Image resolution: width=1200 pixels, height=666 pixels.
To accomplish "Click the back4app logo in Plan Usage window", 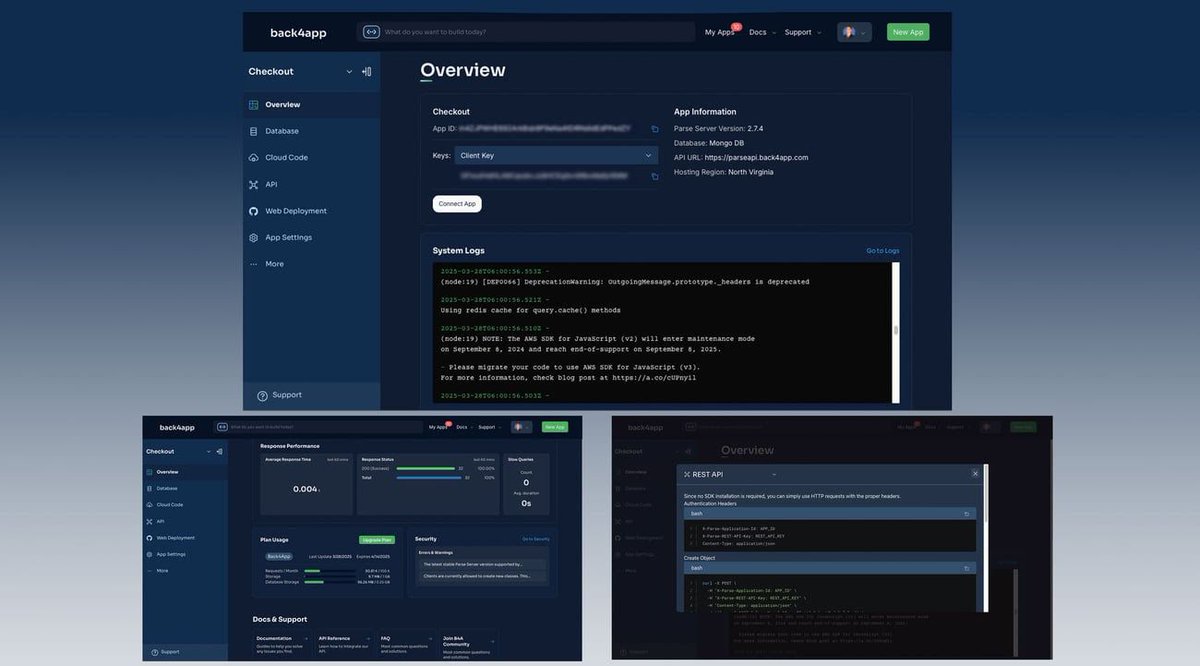I will (x=177, y=428).
